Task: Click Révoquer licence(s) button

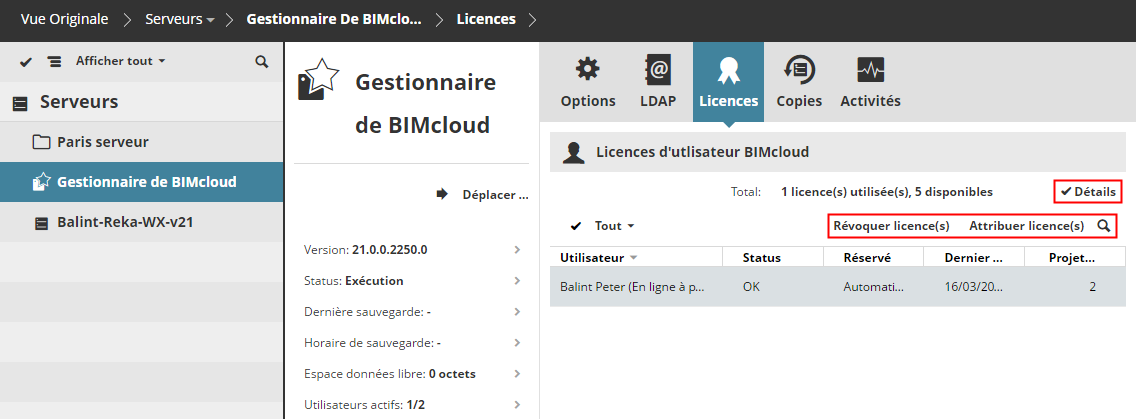Action: [891, 226]
